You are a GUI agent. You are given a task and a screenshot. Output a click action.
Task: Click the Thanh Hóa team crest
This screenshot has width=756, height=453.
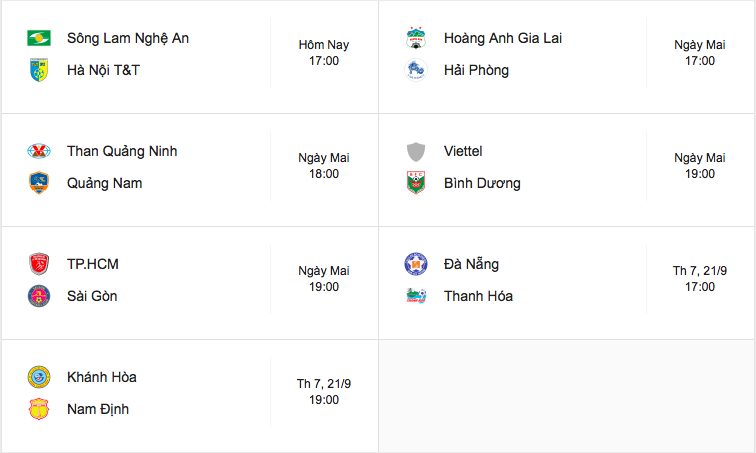coord(416,296)
